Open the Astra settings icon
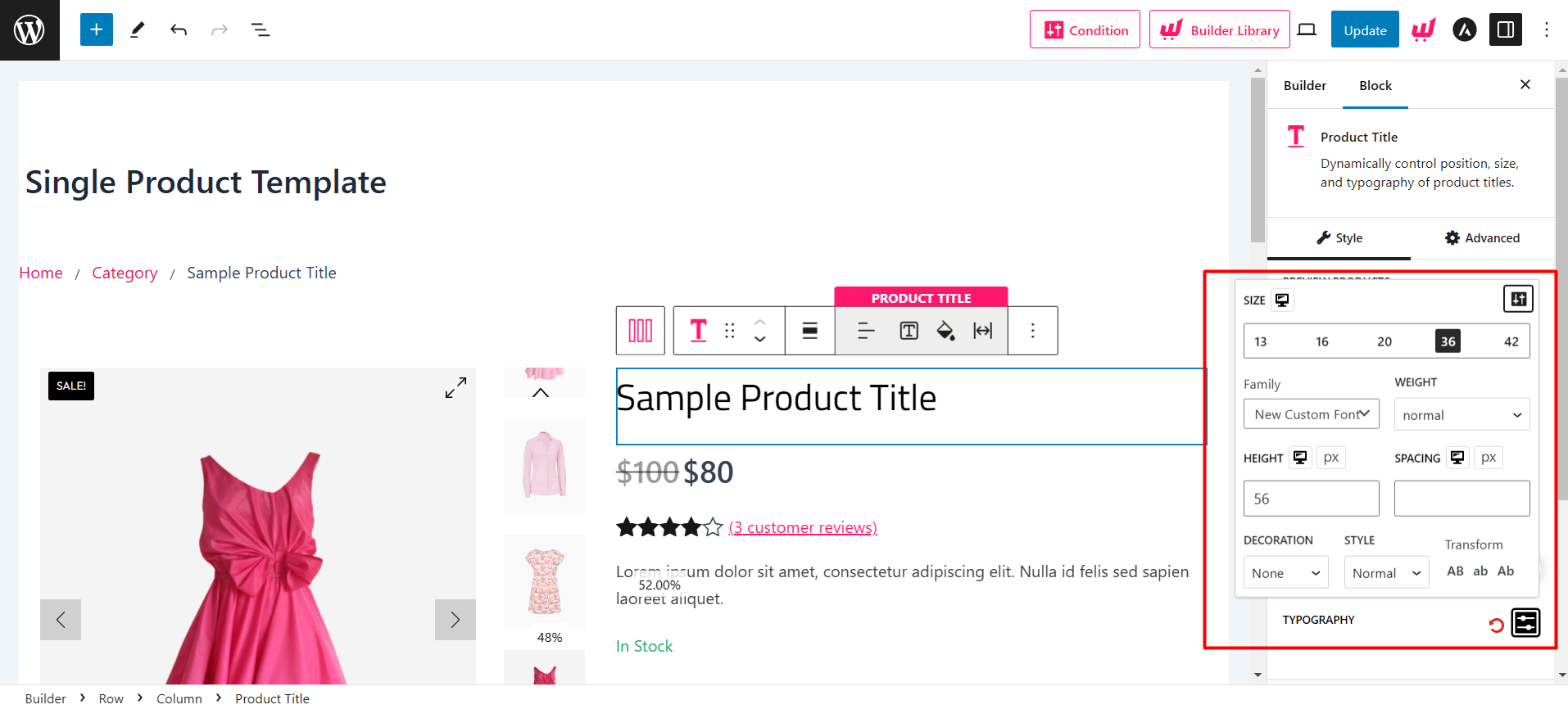Image resolution: width=1568 pixels, height=709 pixels. pyautogui.click(x=1465, y=30)
